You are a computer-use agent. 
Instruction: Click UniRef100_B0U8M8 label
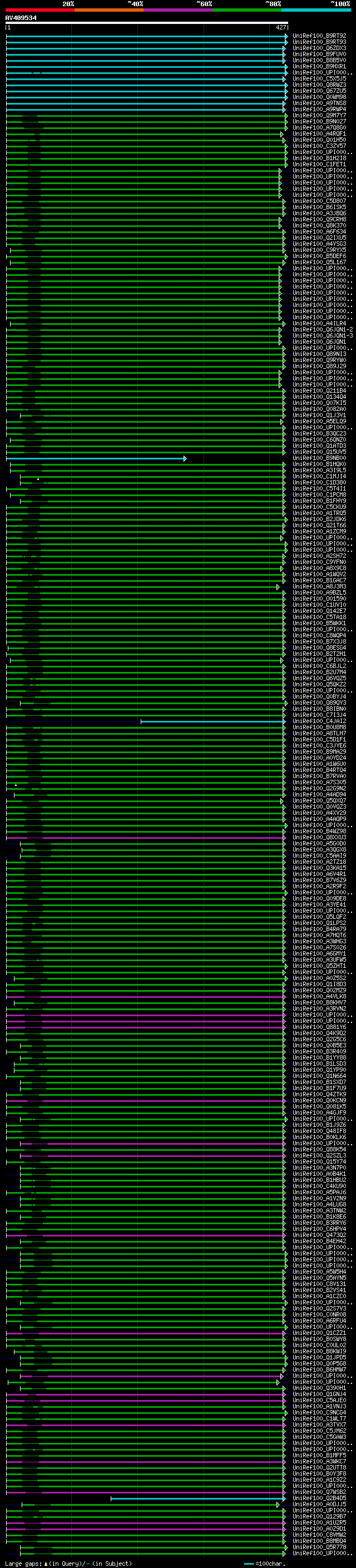[319, 728]
